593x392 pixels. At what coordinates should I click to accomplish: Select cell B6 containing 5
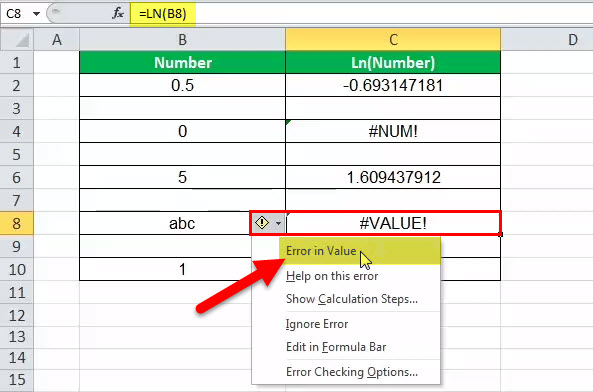tap(182, 178)
